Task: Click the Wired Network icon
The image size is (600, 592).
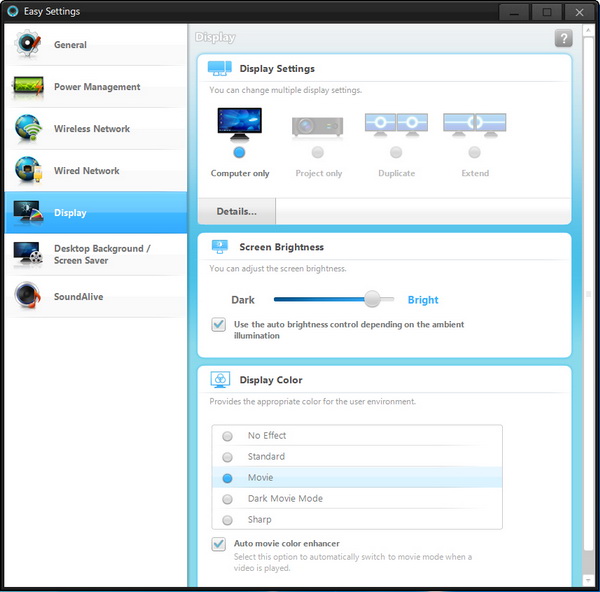Action: 27,171
